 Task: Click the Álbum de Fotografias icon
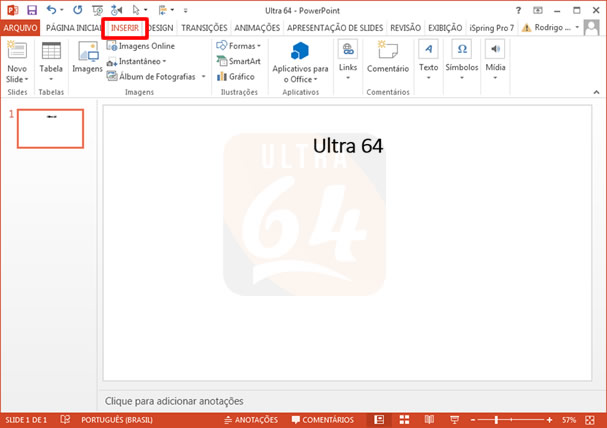click(112, 76)
